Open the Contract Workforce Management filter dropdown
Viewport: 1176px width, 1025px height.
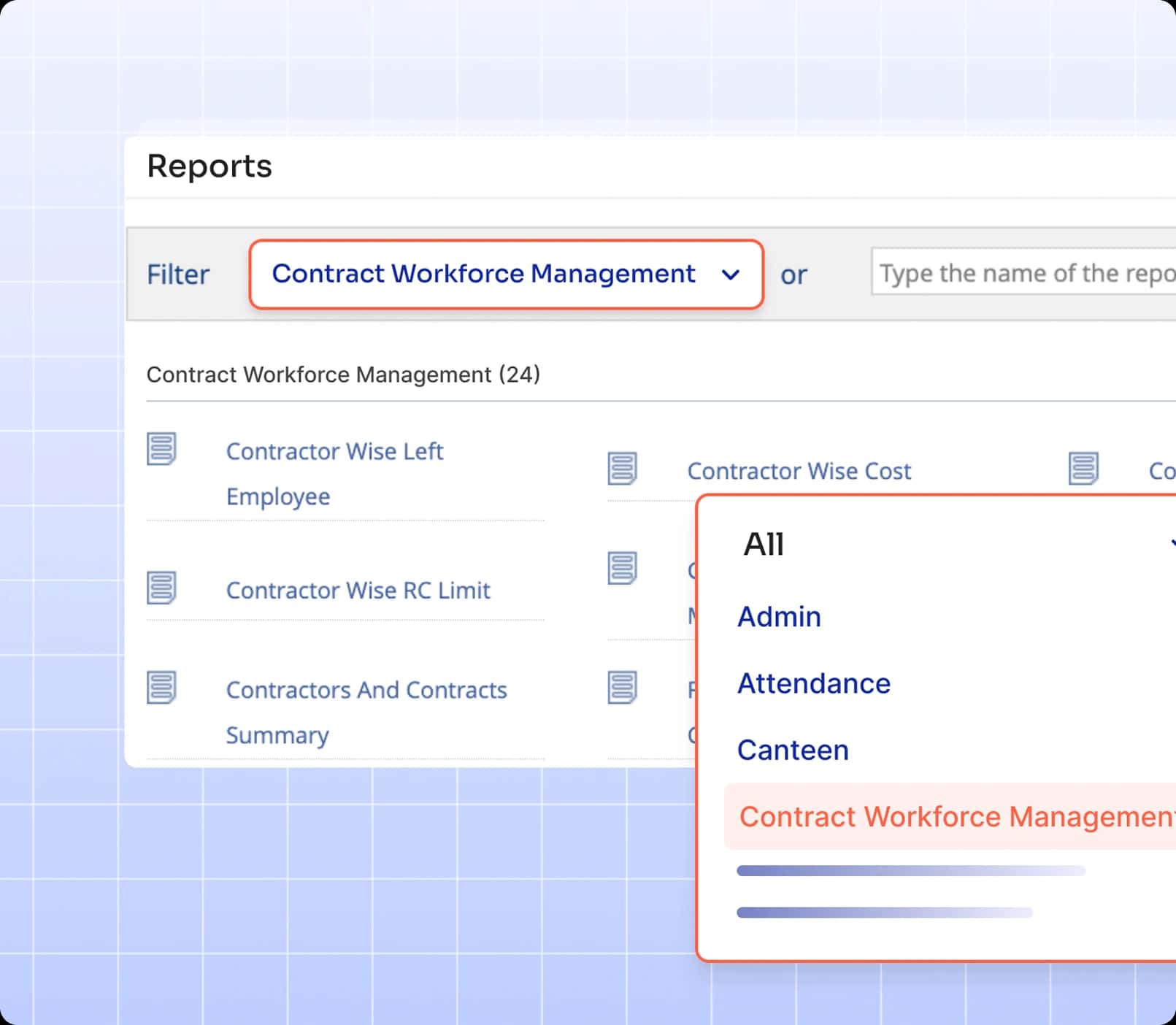pos(507,275)
